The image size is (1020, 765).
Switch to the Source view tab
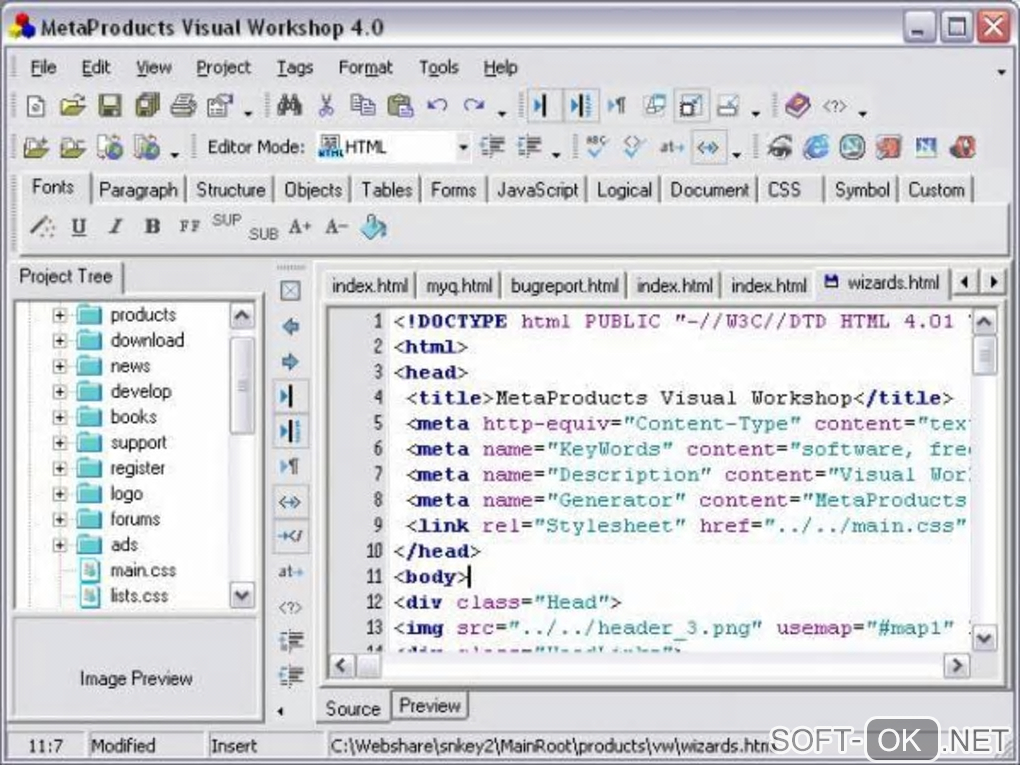tap(353, 708)
